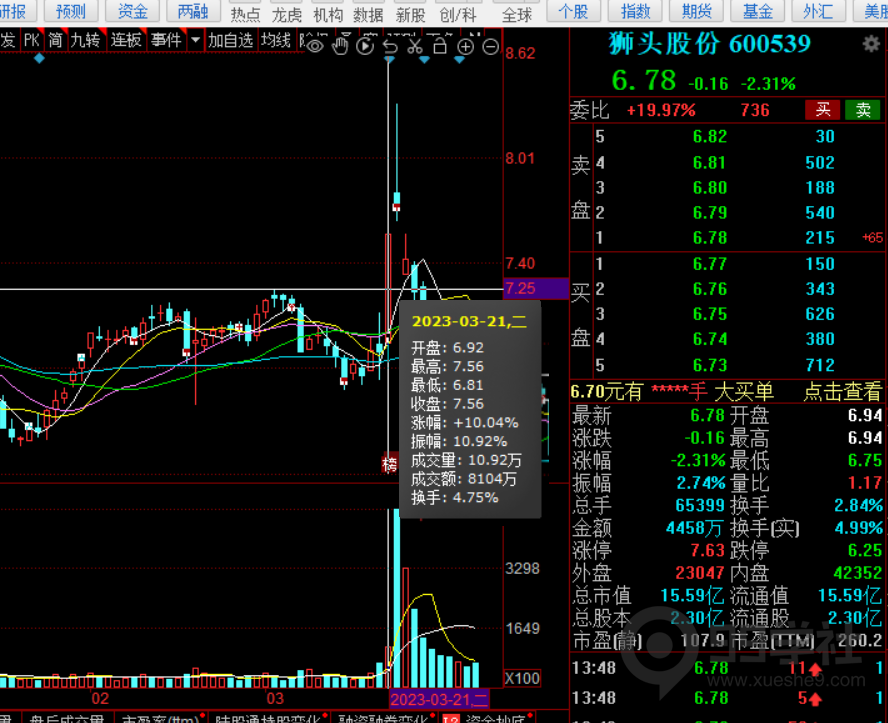Open settings gear beside stock name
This screenshot has height=723, width=888.
(x=871, y=46)
